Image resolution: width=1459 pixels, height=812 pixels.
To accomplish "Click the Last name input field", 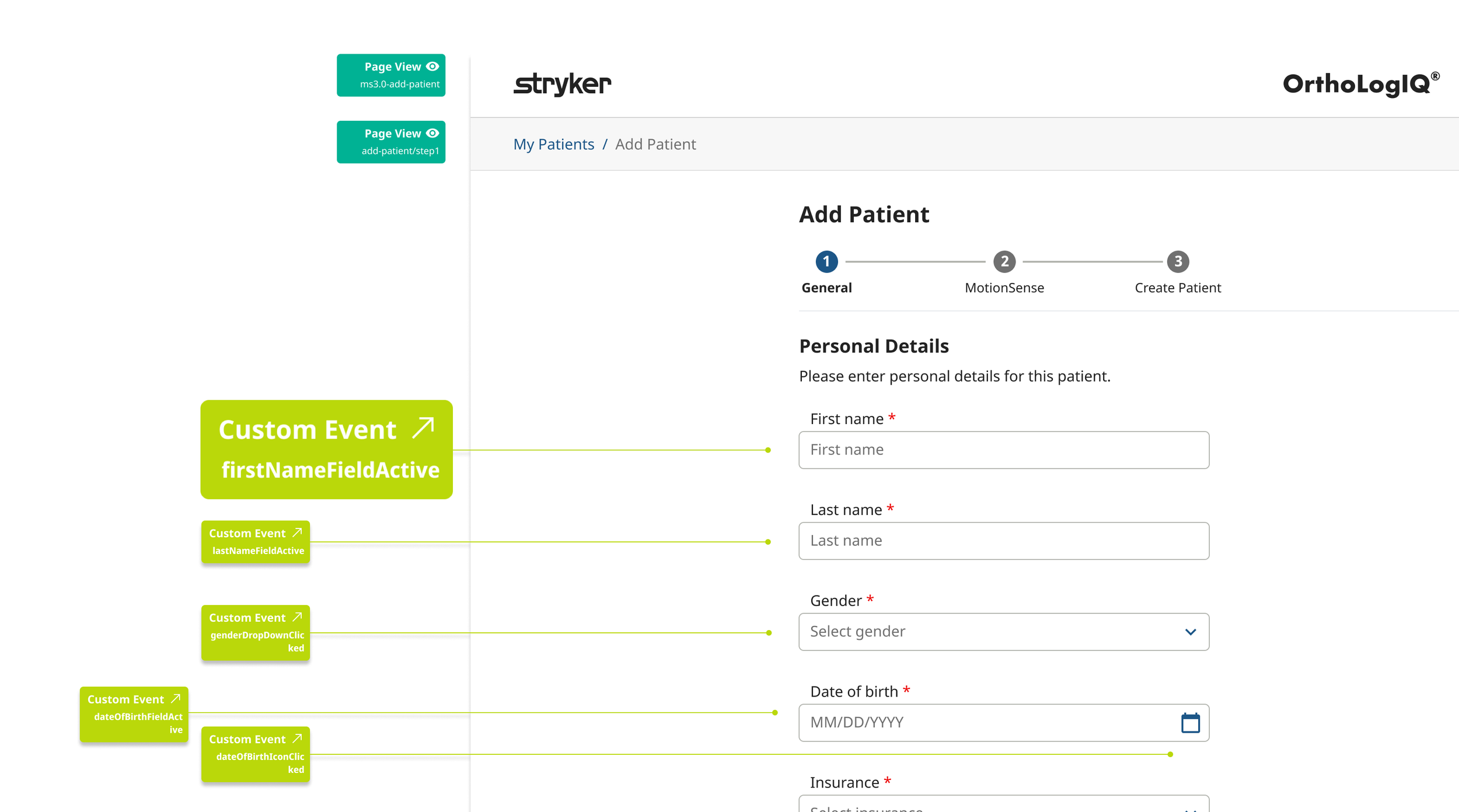I will pyautogui.click(x=1004, y=541).
